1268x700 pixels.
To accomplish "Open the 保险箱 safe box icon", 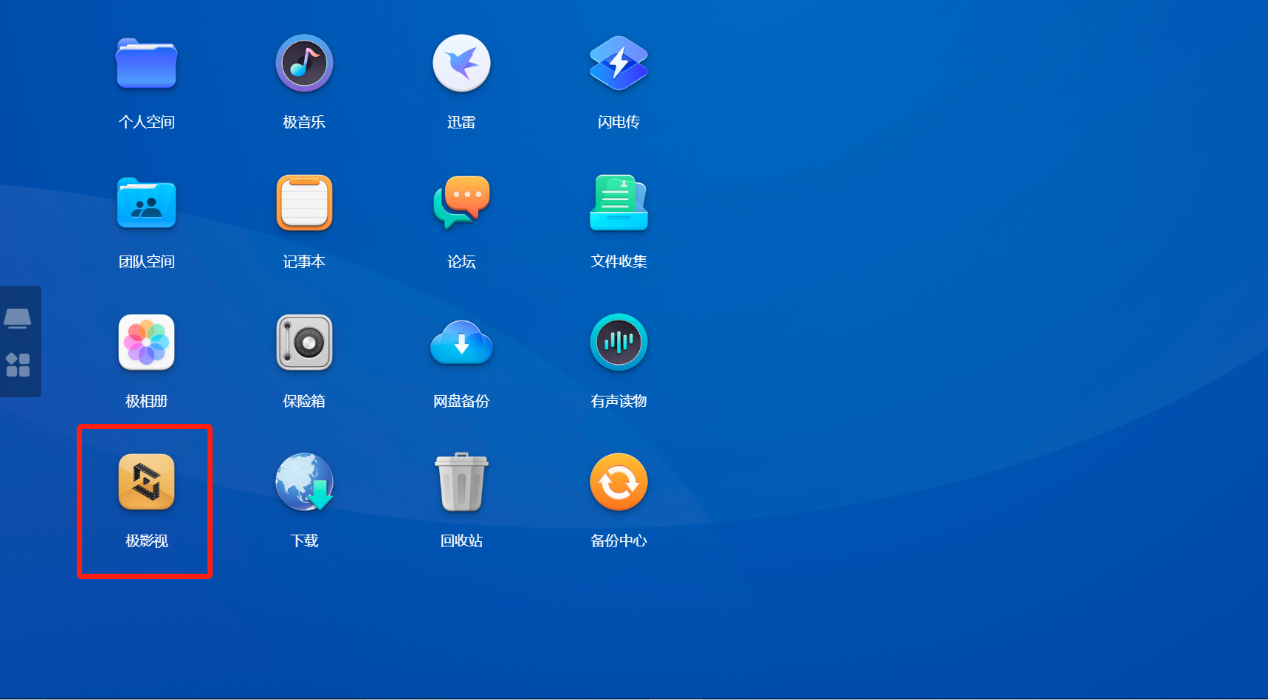I will pos(304,343).
